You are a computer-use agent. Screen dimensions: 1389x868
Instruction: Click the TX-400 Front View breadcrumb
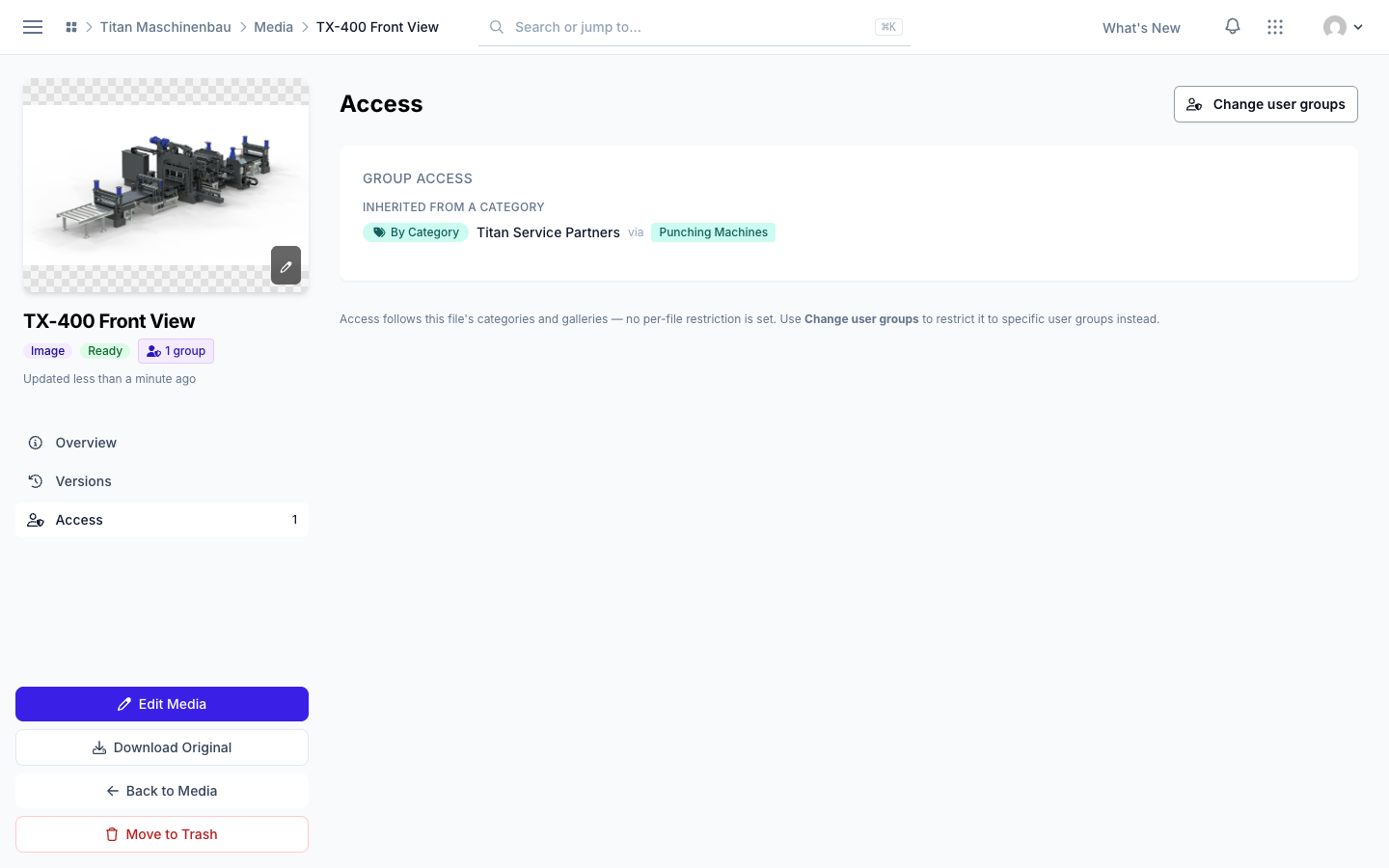(377, 27)
